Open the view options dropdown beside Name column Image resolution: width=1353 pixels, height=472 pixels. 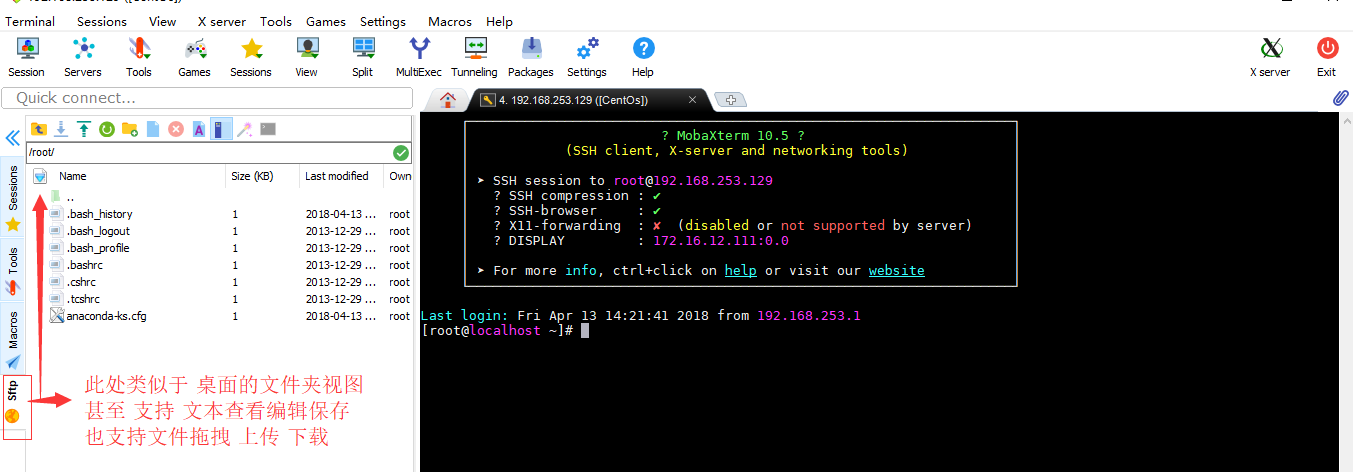[40, 176]
